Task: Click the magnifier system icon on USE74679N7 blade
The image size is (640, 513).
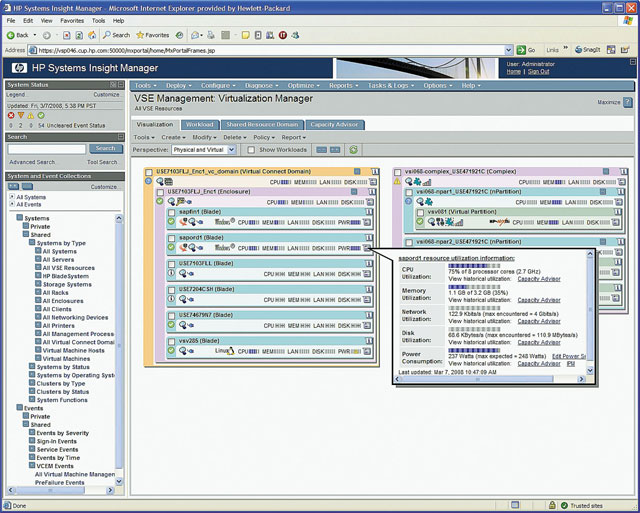Action: coord(182,325)
